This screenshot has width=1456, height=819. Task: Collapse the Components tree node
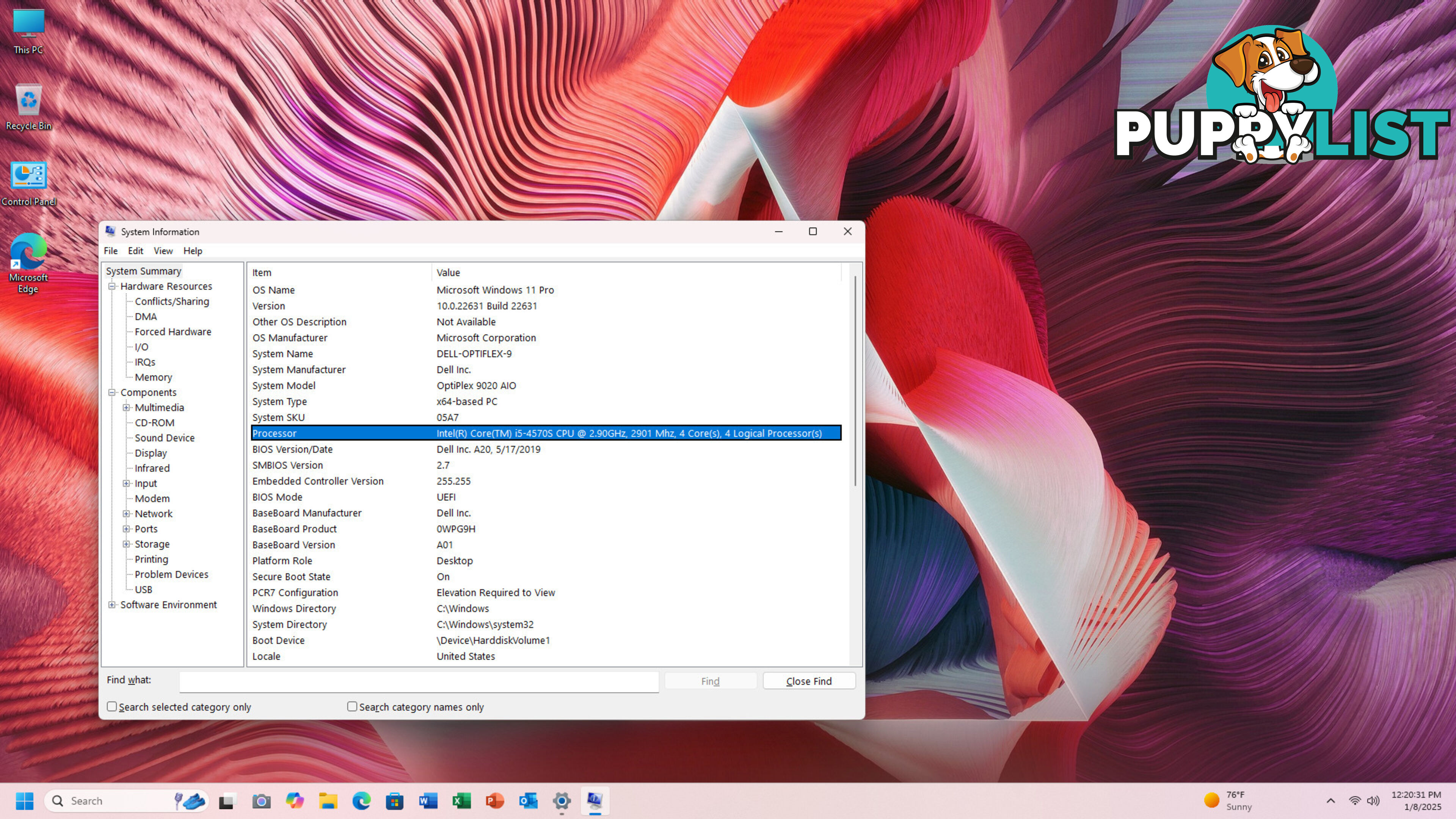(x=112, y=392)
